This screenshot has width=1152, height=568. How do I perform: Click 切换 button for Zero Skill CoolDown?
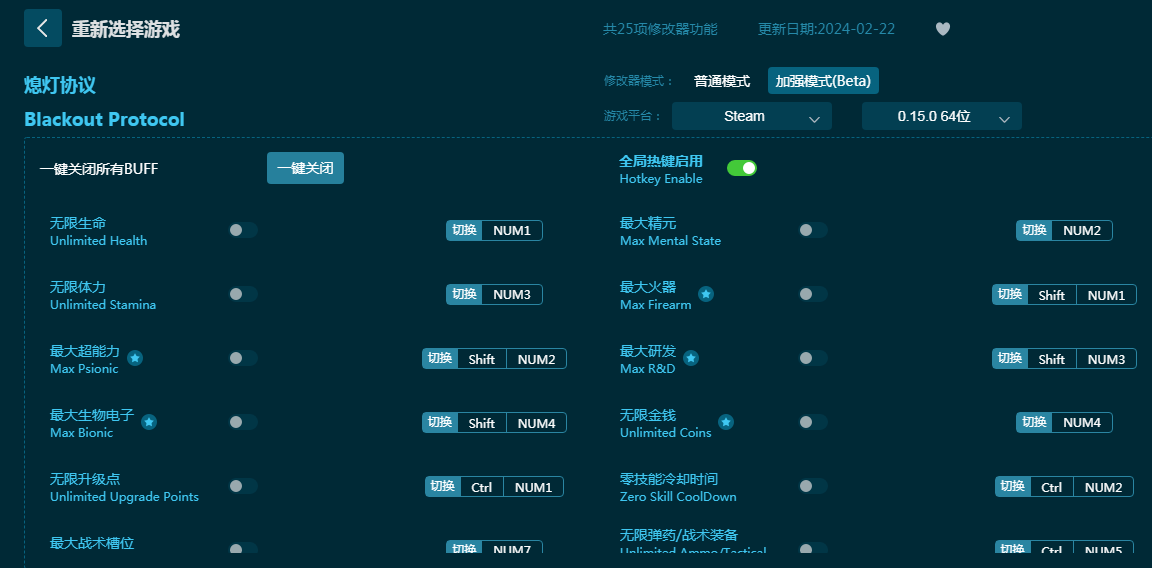click(x=1013, y=486)
